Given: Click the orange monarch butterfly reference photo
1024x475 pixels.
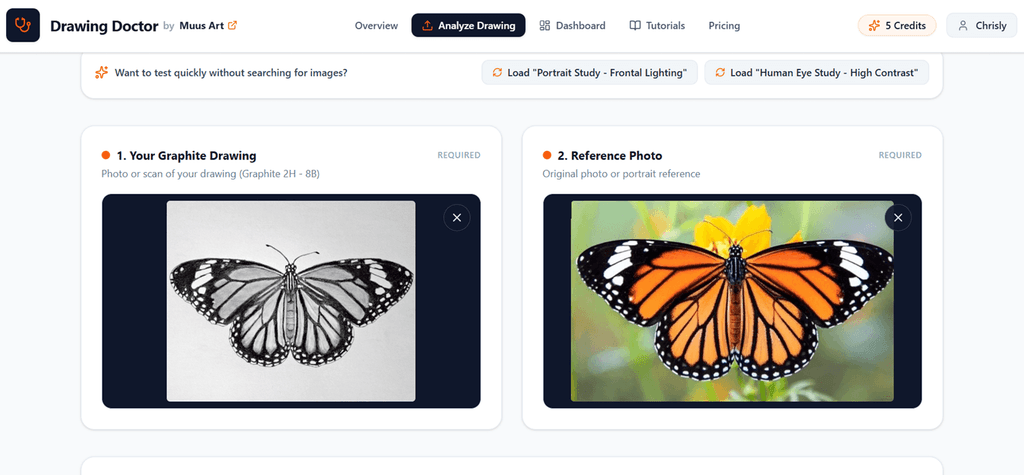Looking at the screenshot, I should pos(732,301).
